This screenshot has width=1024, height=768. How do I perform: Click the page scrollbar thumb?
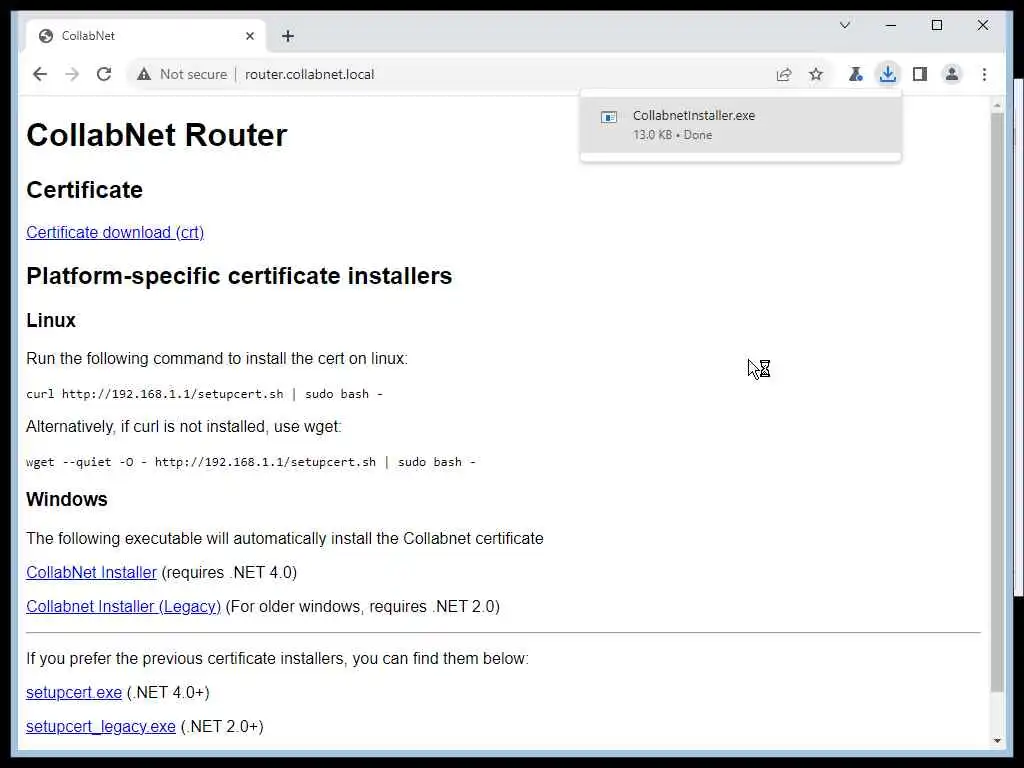[x=997, y=402]
